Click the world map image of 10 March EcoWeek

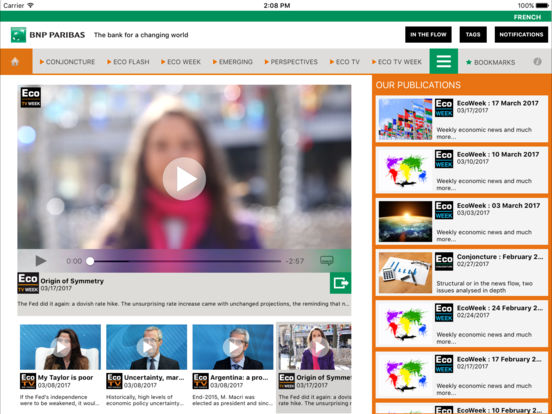pyautogui.click(x=405, y=170)
